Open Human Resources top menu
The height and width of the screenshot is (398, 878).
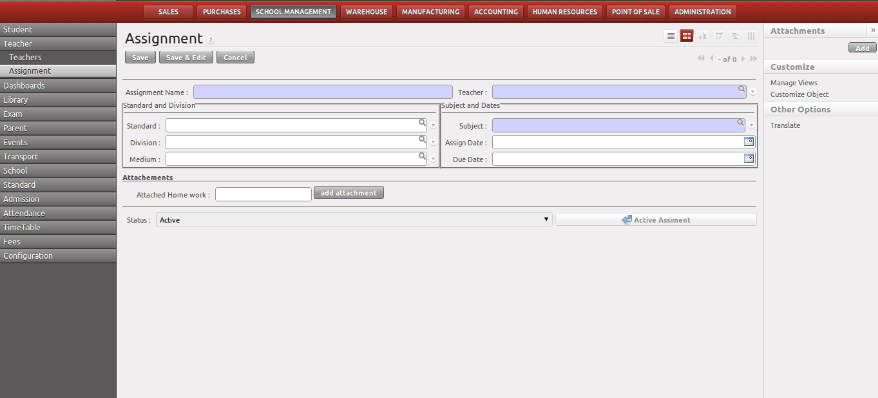click(565, 12)
